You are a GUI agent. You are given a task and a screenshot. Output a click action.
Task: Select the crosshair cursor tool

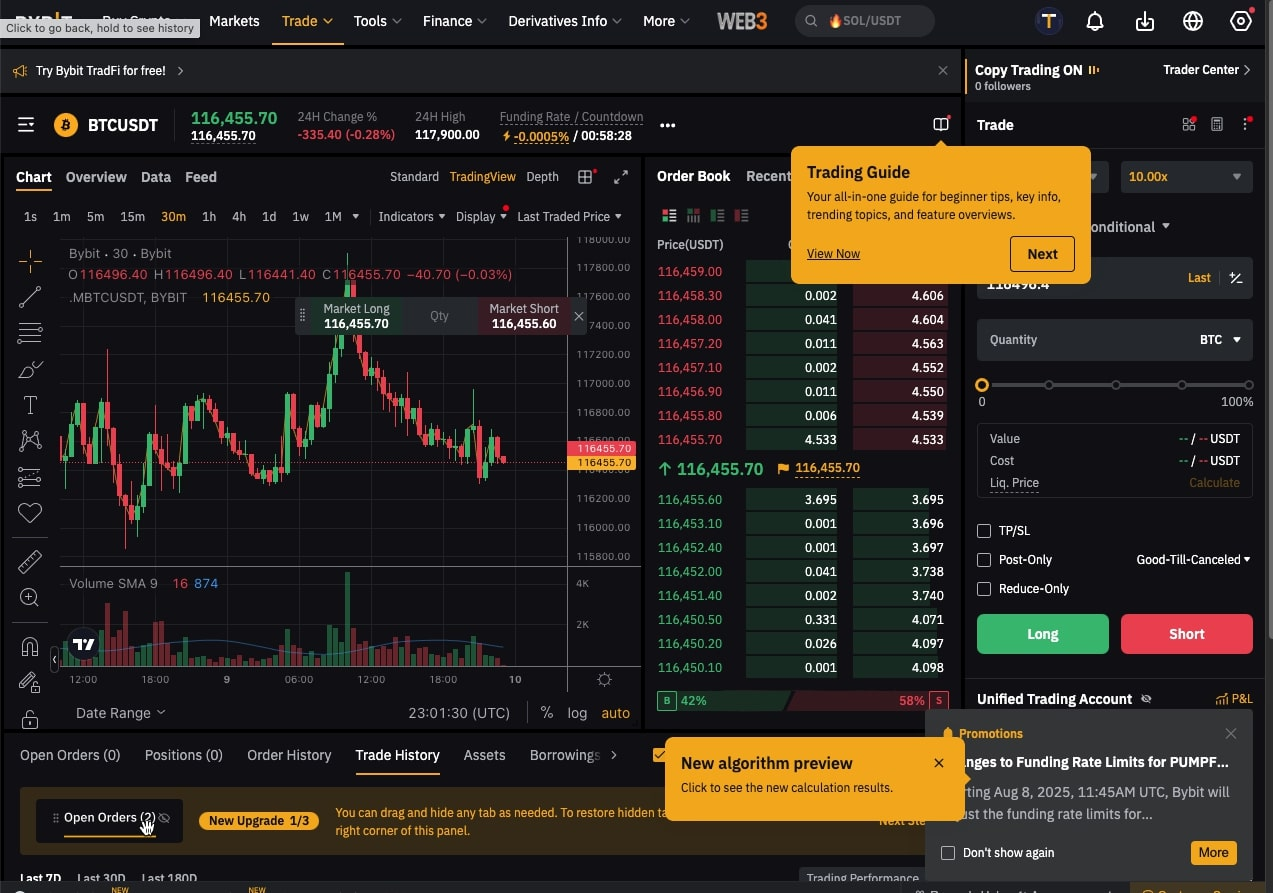[x=30, y=260]
